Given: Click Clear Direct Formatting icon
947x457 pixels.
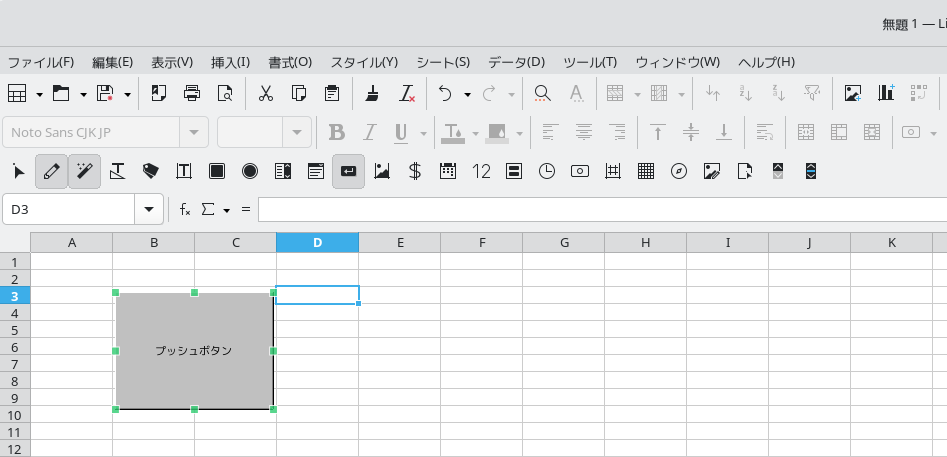Looking at the screenshot, I should point(407,93).
